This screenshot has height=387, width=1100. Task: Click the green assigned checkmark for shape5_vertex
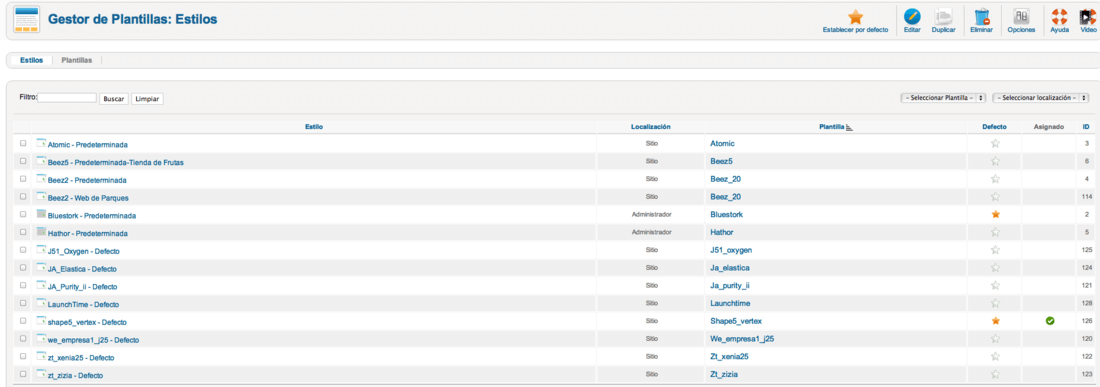pyautogui.click(x=1049, y=321)
